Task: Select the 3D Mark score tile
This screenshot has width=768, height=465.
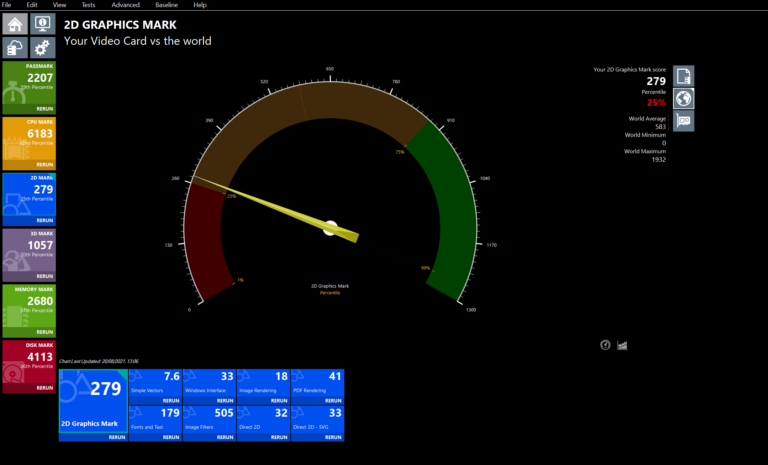Action: 28,250
